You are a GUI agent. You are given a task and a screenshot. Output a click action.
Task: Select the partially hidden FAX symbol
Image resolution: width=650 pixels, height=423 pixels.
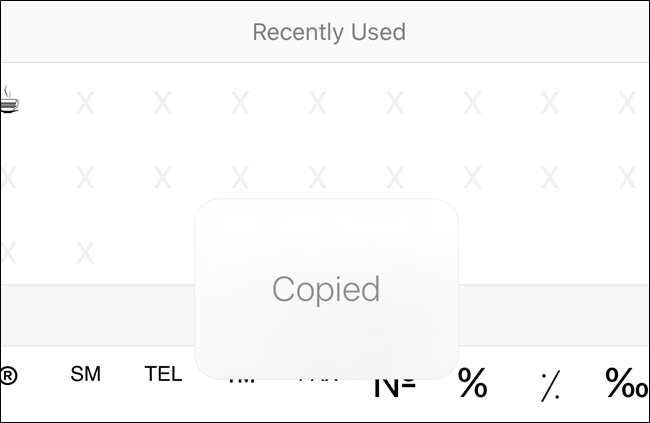(318, 379)
